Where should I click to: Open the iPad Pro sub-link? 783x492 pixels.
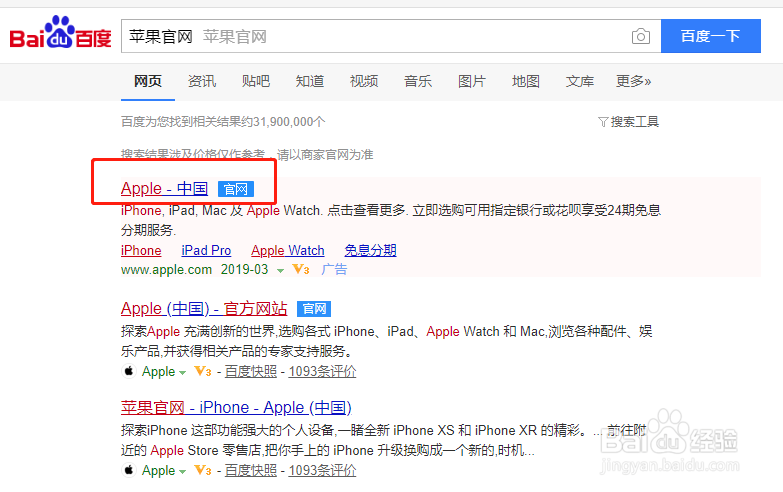coord(206,250)
